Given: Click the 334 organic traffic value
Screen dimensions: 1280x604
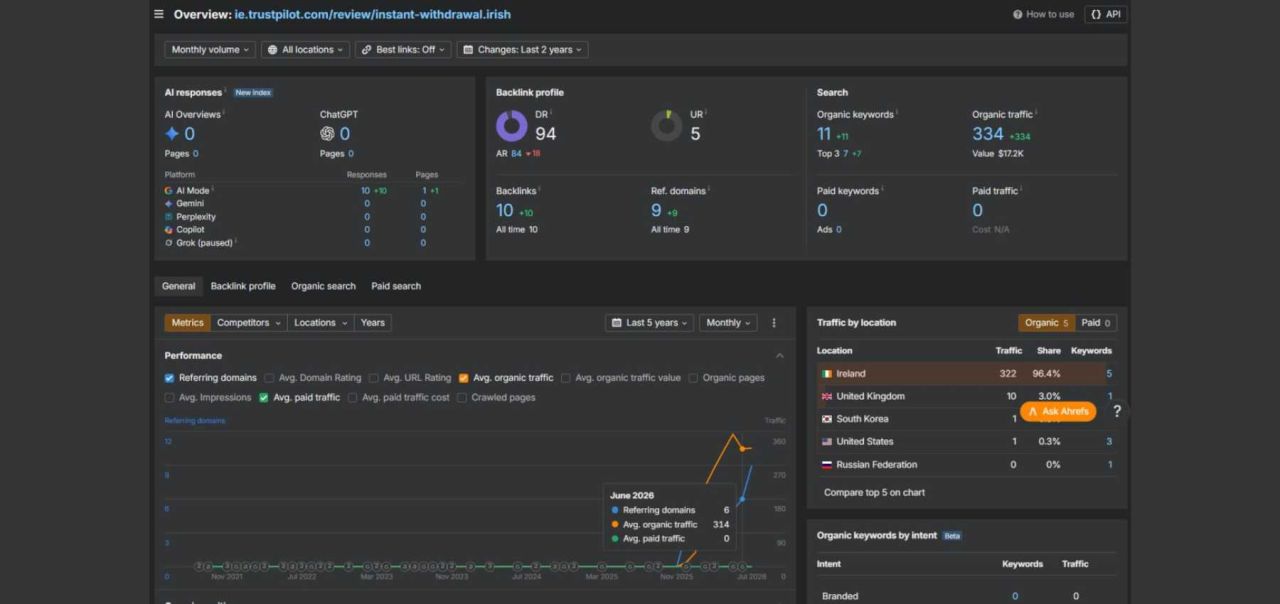Looking at the screenshot, I should [988, 134].
